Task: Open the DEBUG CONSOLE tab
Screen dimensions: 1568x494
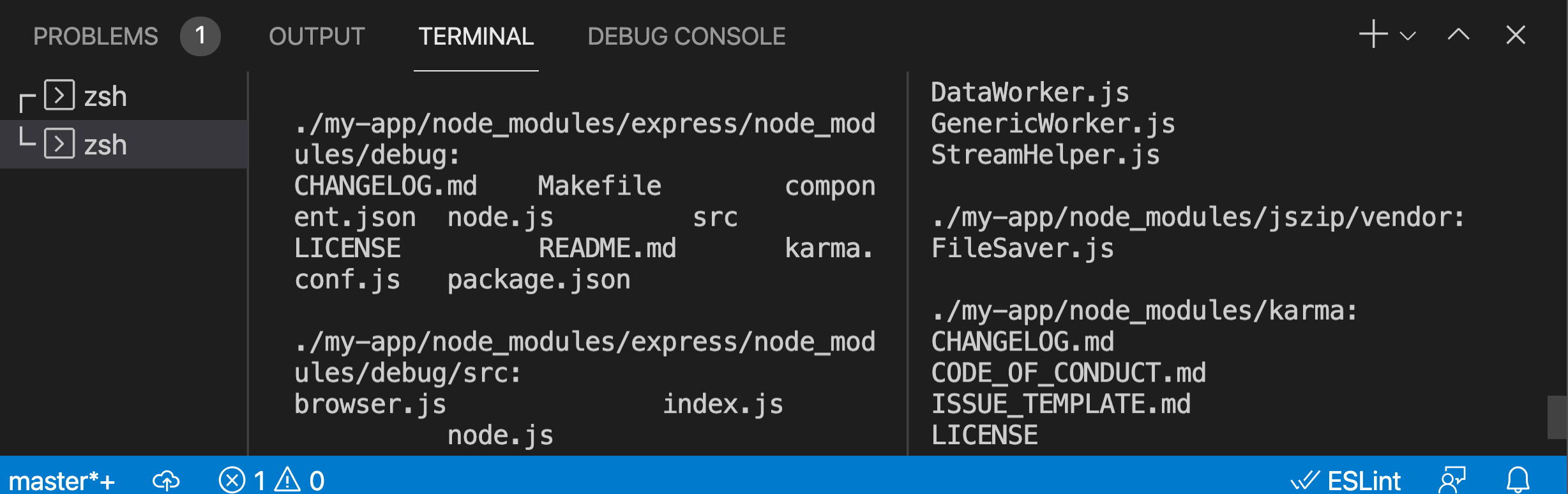Action: click(x=686, y=36)
